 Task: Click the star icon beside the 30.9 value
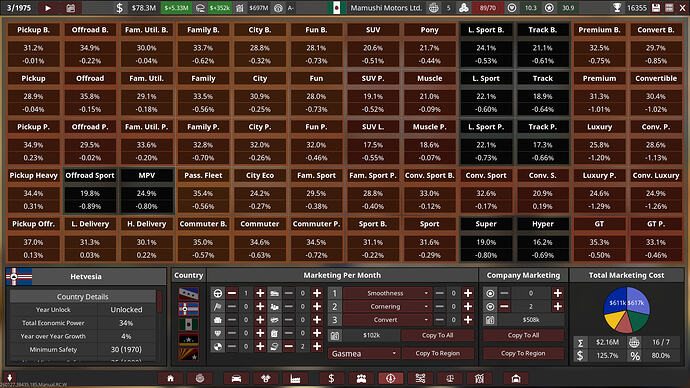click(x=549, y=8)
